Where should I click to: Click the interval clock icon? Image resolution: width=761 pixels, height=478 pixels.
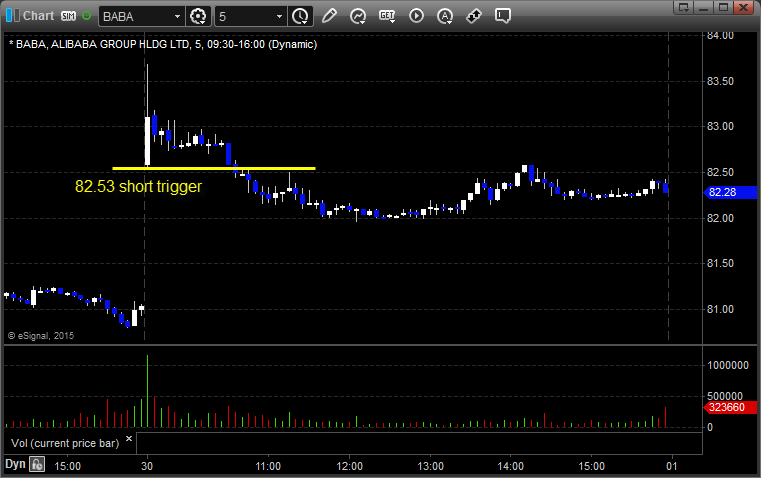299,16
